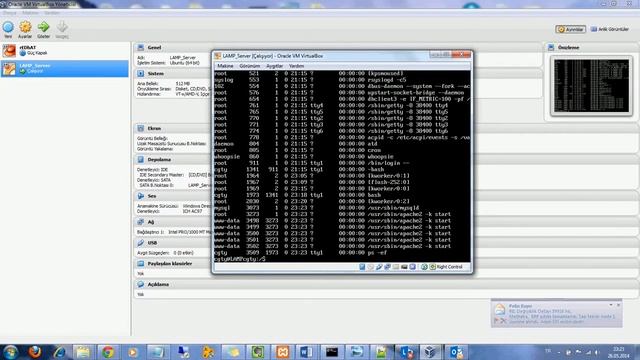
Task: Open Microsoft Word from the taskbar
Action: (307, 351)
